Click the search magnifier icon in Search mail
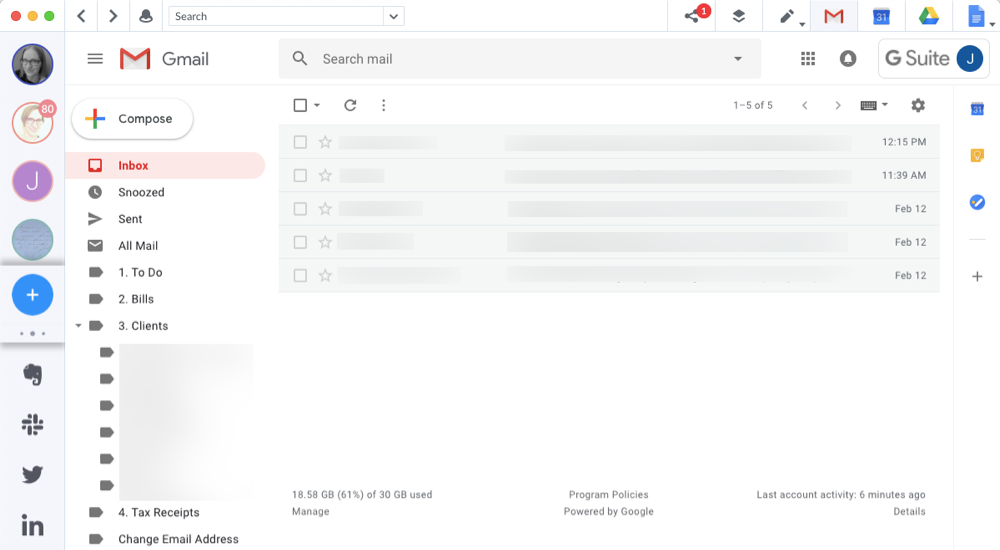The width and height of the screenshot is (1000, 550). pos(300,59)
